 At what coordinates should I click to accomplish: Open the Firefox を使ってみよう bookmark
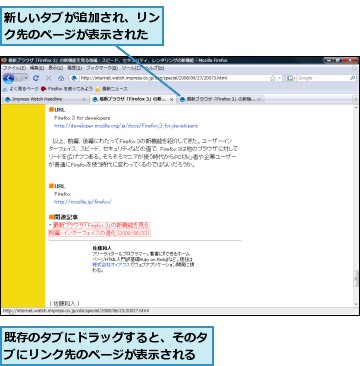[x=67, y=89]
